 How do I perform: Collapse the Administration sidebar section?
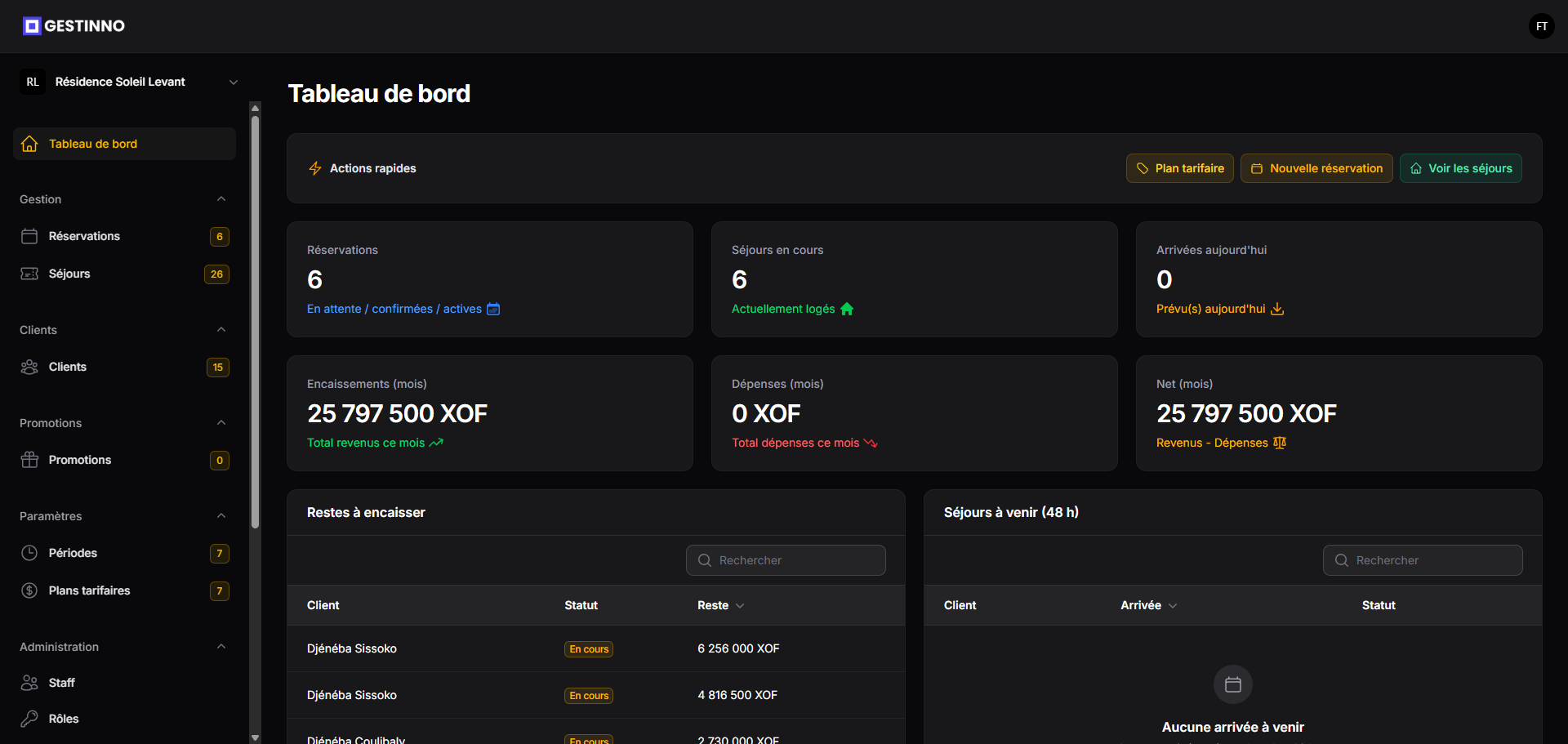[221, 647]
